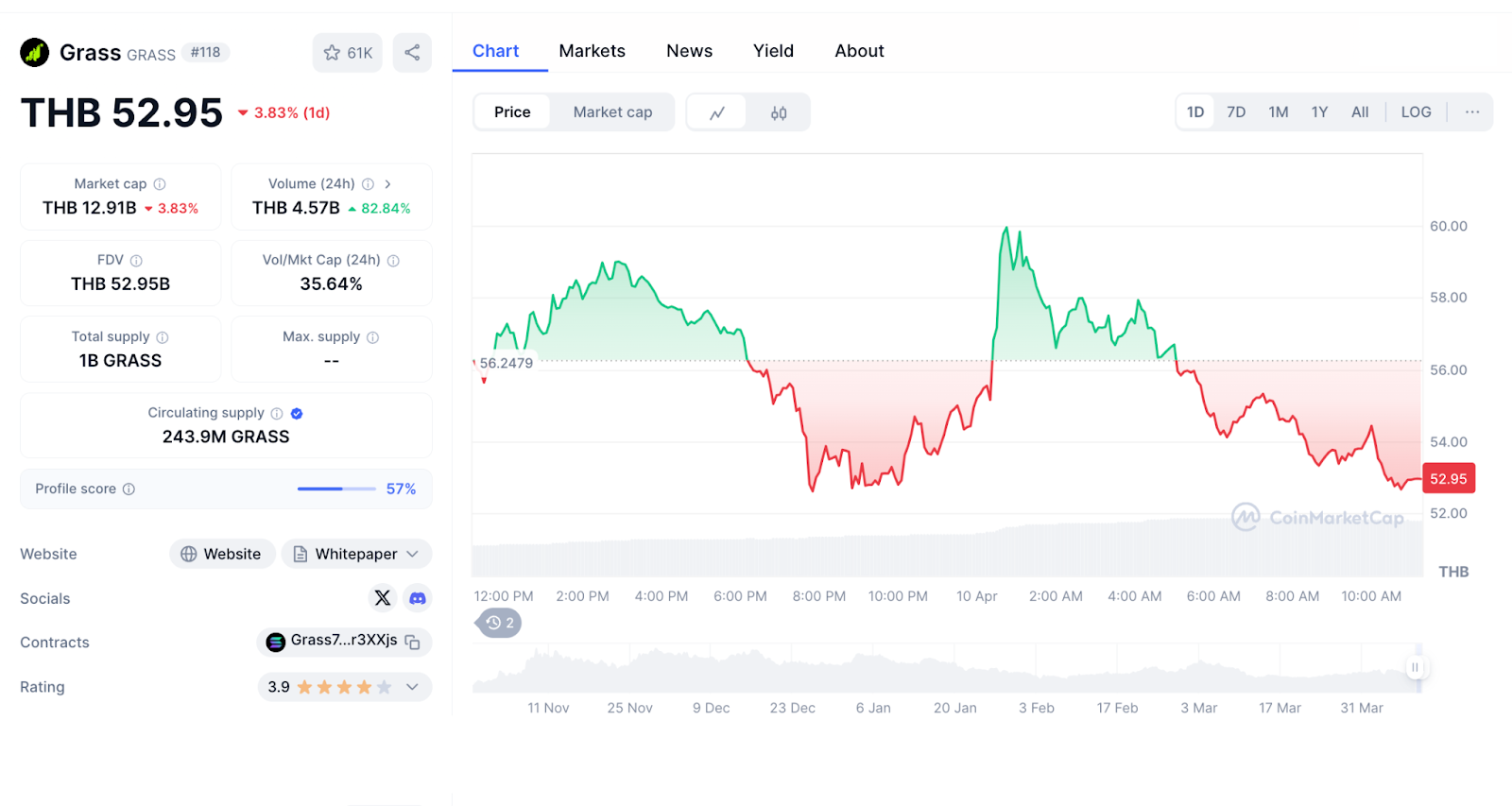Click the verified supply checkmark badge
The height and width of the screenshot is (806, 1512).
point(297,414)
